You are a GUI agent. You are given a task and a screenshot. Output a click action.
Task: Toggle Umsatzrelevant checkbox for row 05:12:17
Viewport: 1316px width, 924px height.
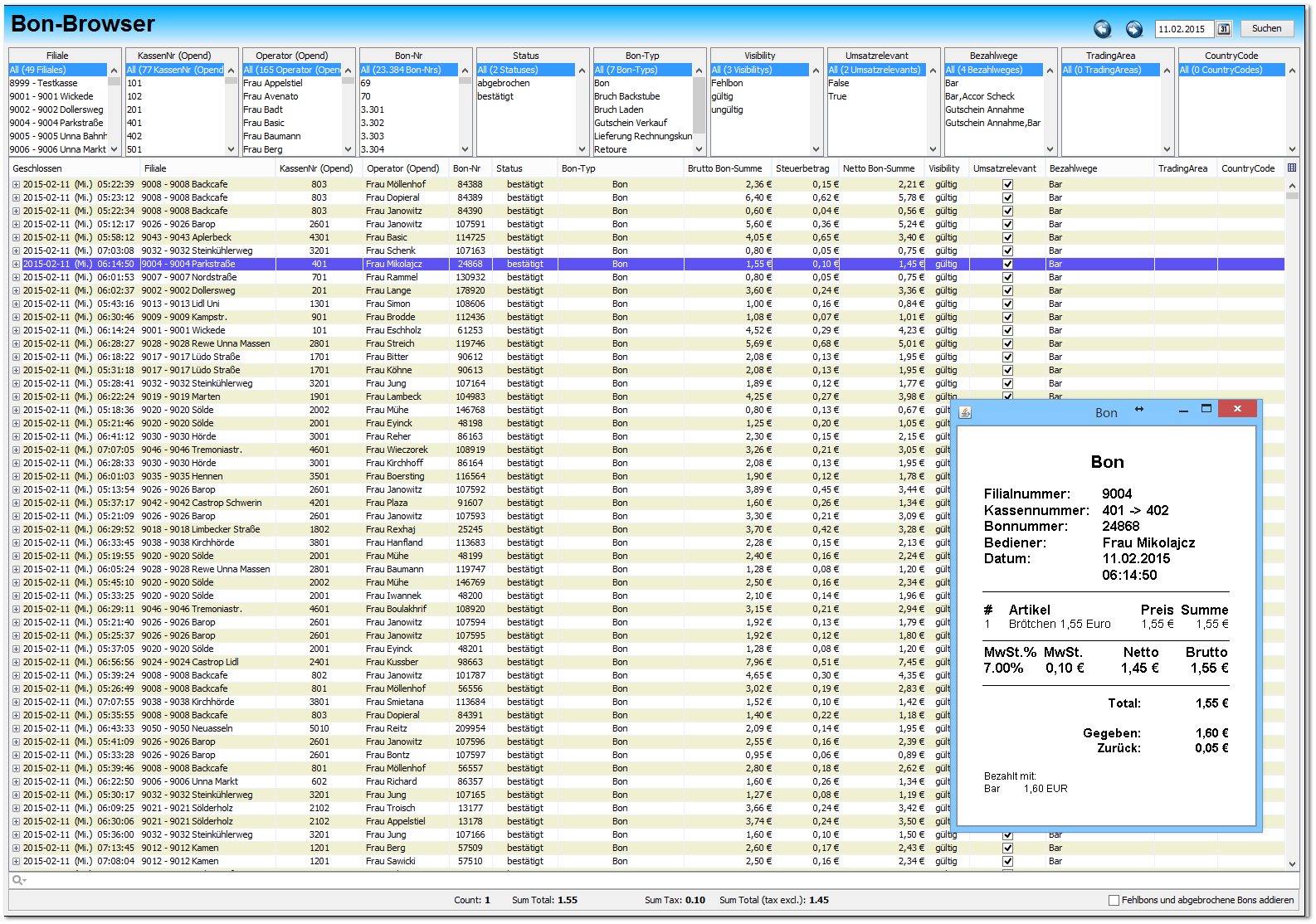tap(1007, 224)
